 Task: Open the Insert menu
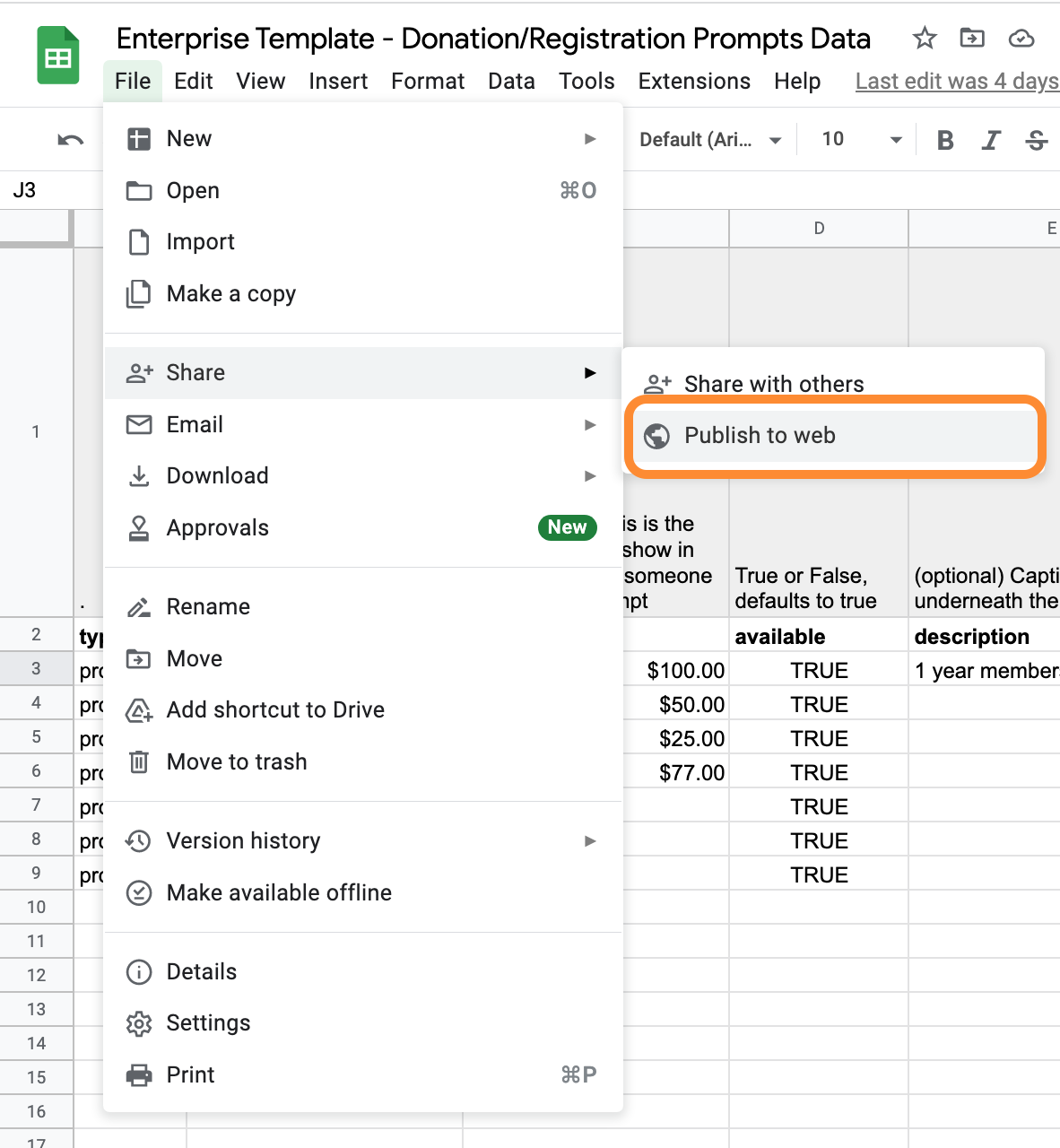pyautogui.click(x=338, y=82)
